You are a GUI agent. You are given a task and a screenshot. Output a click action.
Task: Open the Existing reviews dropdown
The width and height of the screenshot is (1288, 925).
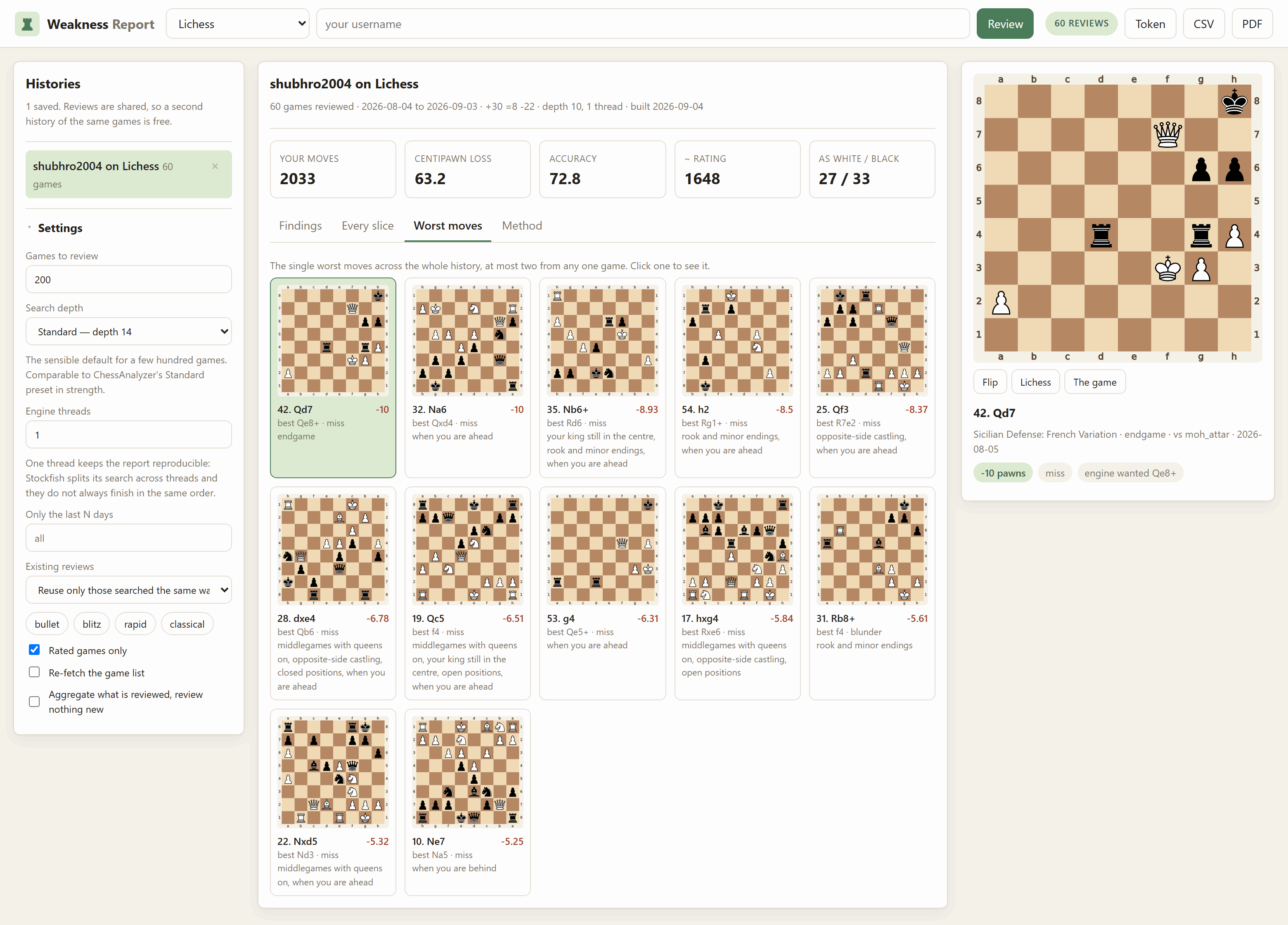pos(128,590)
